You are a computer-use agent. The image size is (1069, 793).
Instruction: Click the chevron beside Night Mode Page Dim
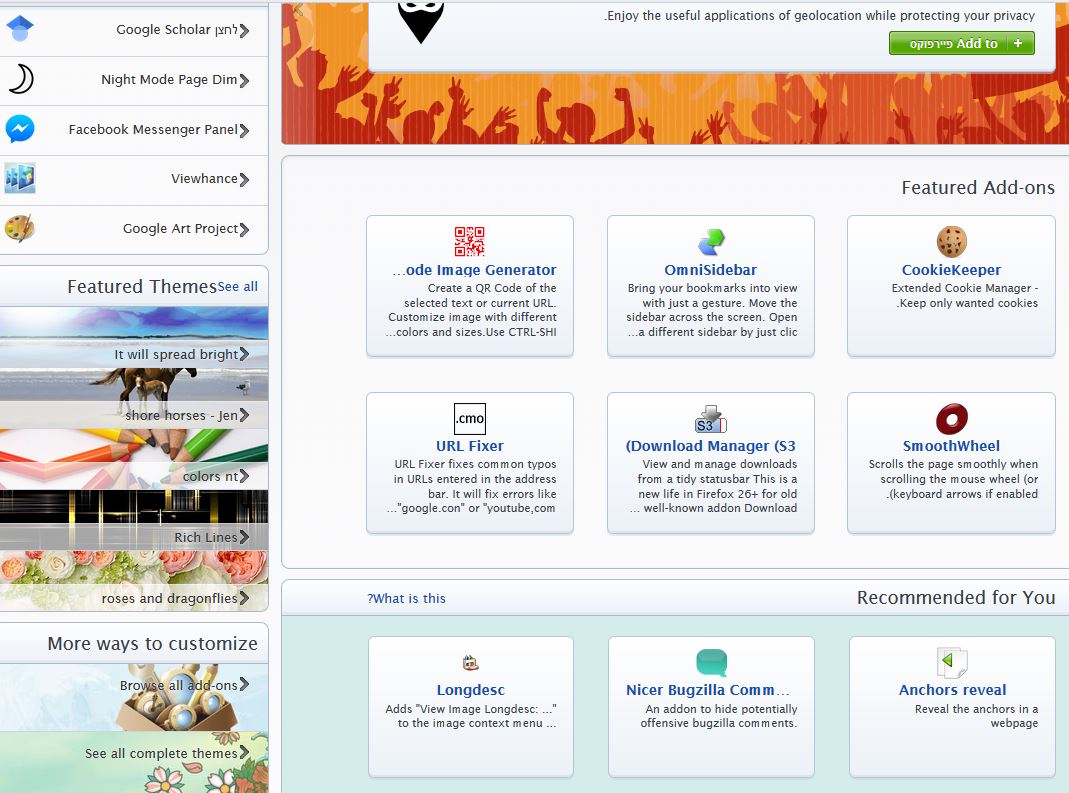(245, 80)
